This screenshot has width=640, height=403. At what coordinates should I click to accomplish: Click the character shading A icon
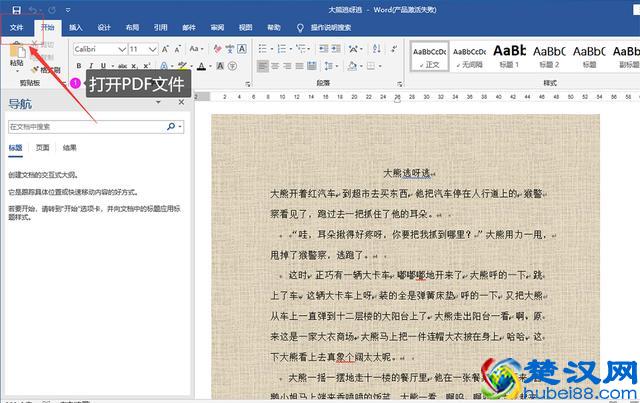coord(220,66)
